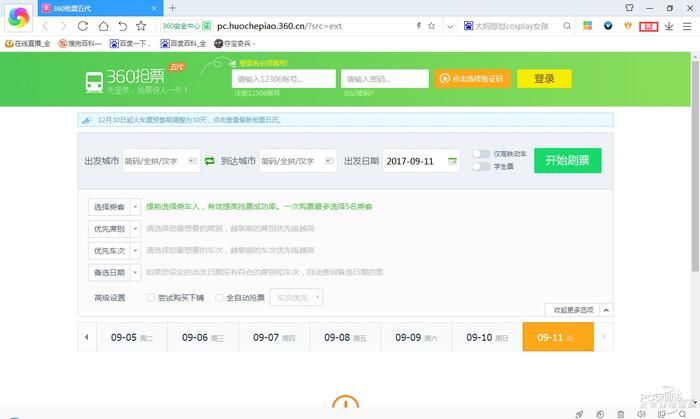
Task: Bookmark page with toolbar star icon
Action: 141,26
